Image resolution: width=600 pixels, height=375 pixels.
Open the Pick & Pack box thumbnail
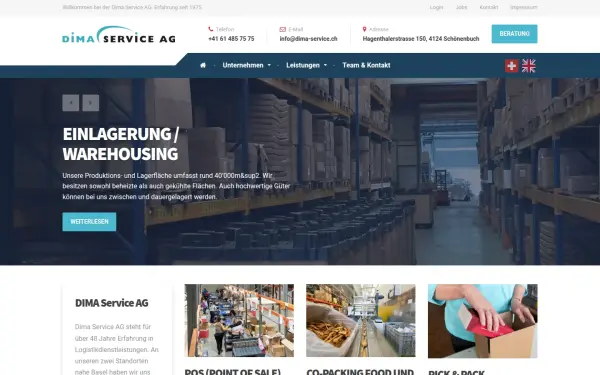click(483, 321)
